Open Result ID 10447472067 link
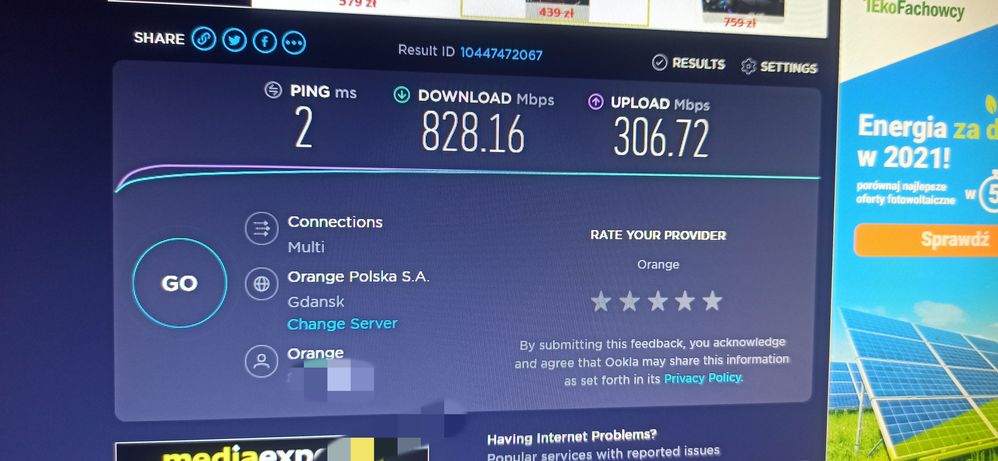This screenshot has height=461, width=998. click(501, 53)
